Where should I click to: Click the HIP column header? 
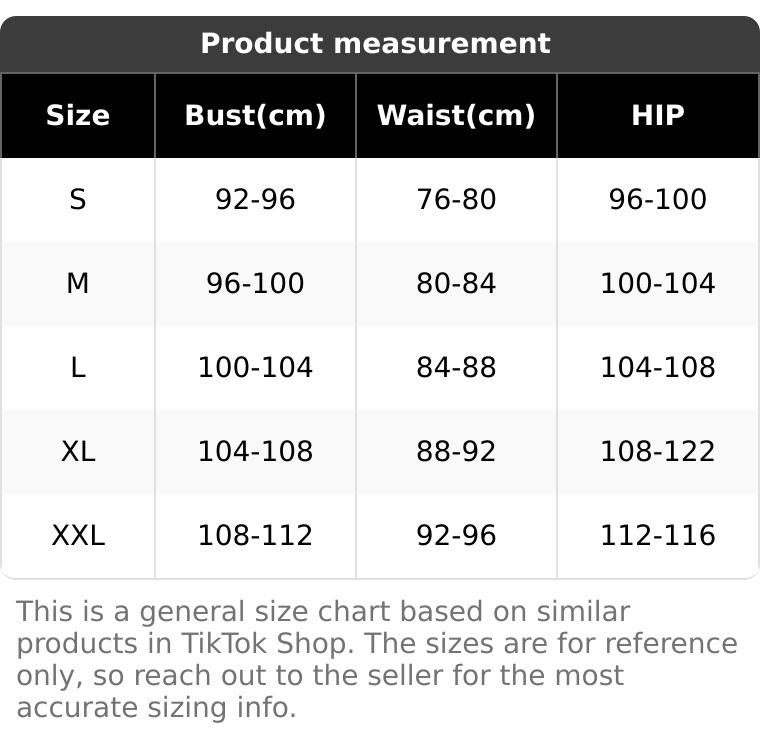click(657, 116)
